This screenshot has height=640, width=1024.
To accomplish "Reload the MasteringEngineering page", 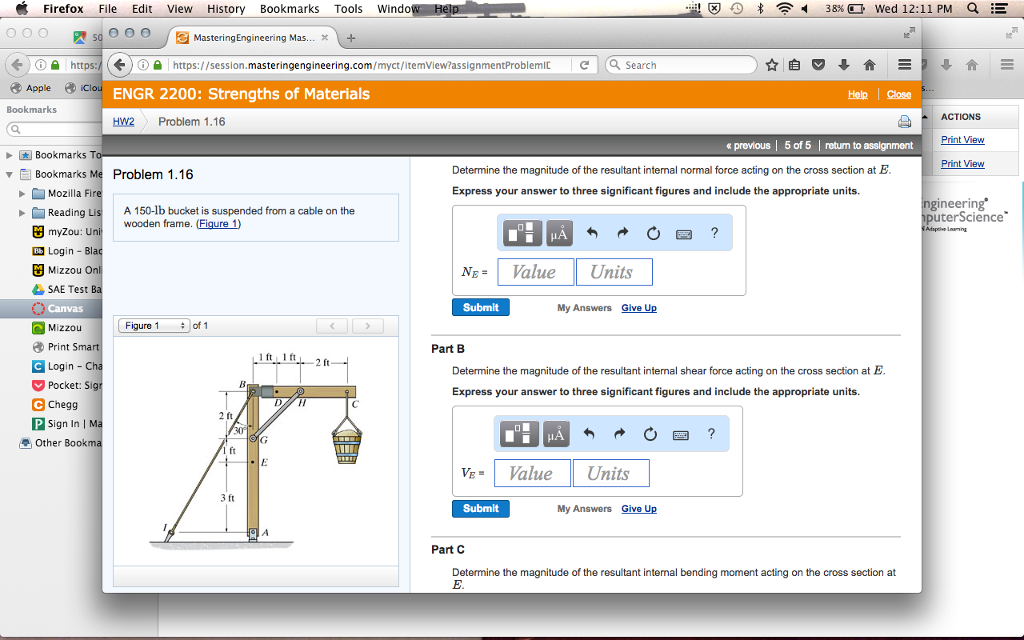I will click(x=584, y=65).
